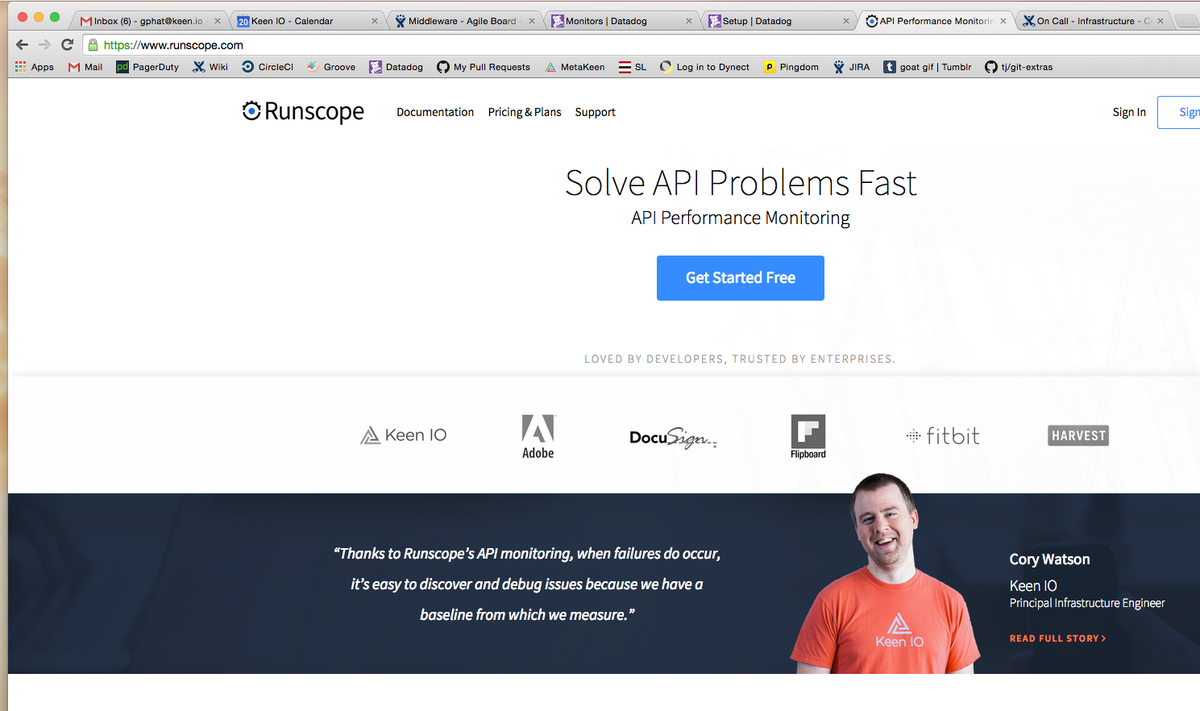Screen dimensions: 1200x711
Task: Open the PagerDuty bookmark
Action: pyautogui.click(x=147, y=67)
